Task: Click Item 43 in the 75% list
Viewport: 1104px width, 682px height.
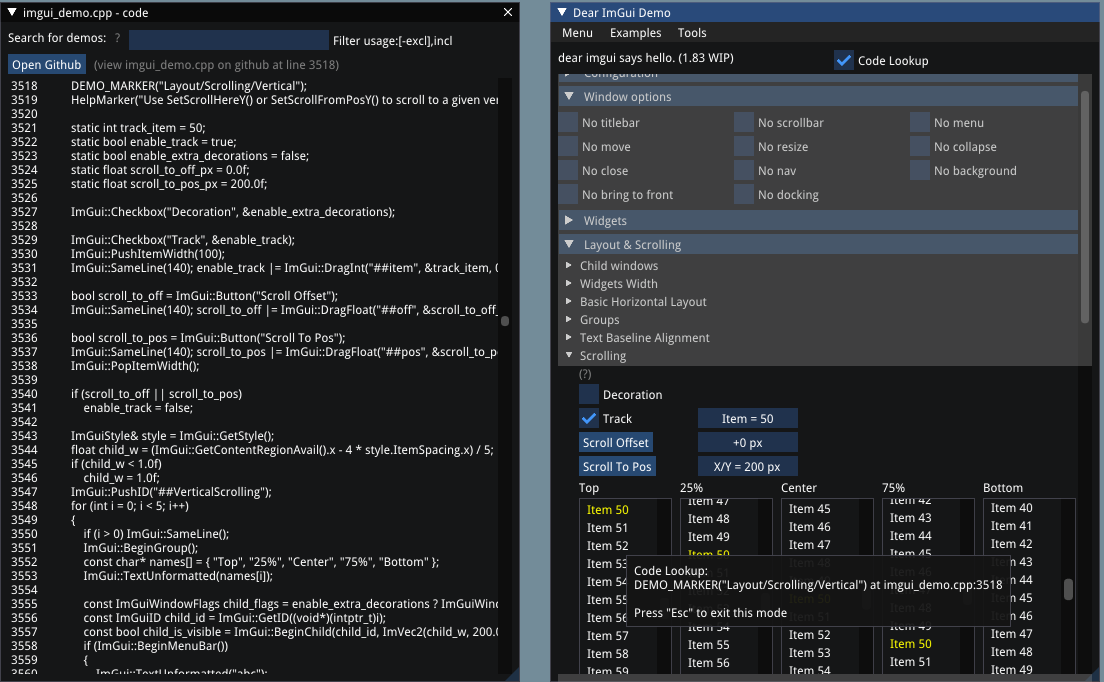Action: (x=910, y=518)
